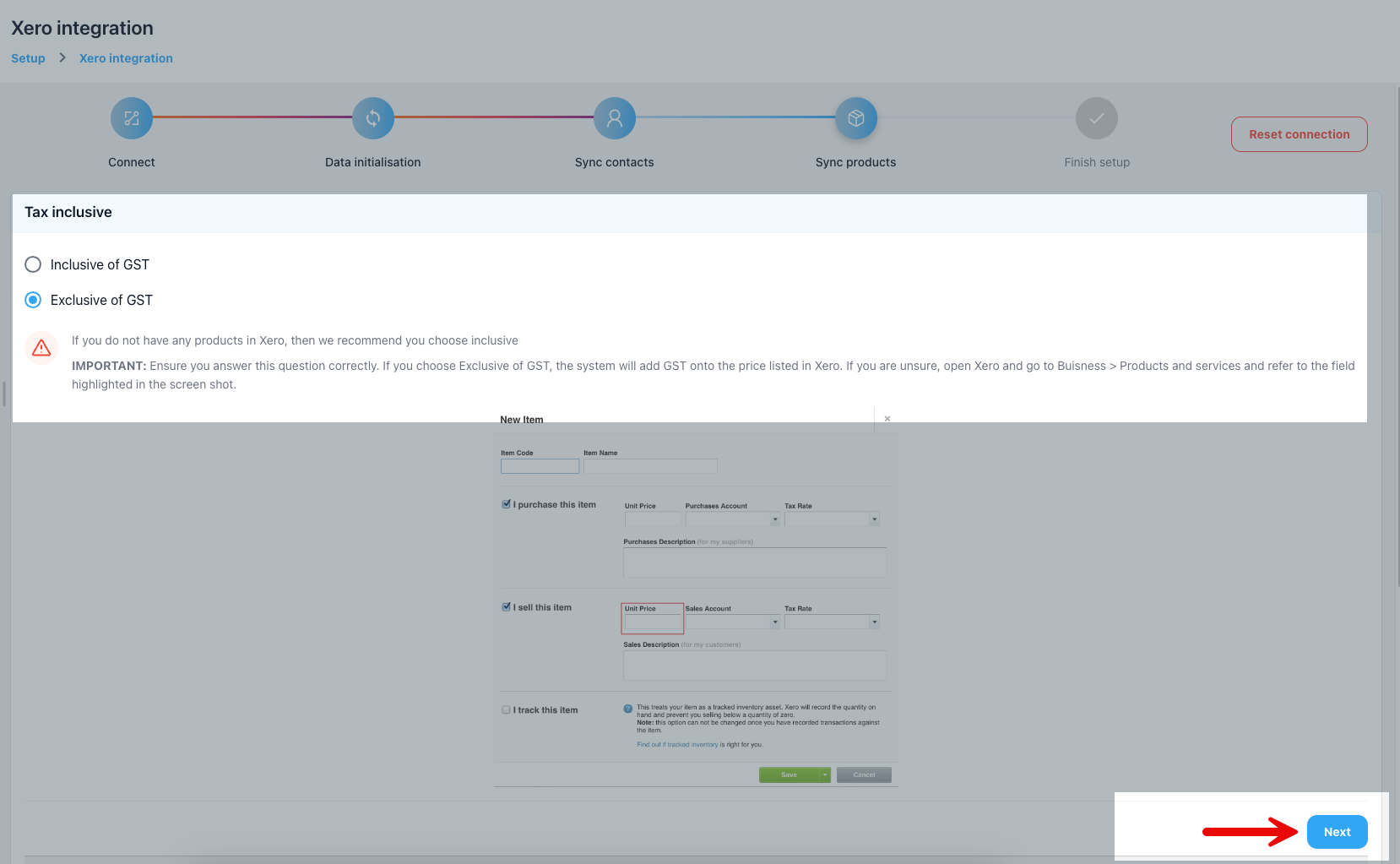Click the grey Cancel button
1400x864 pixels.
coord(864,775)
